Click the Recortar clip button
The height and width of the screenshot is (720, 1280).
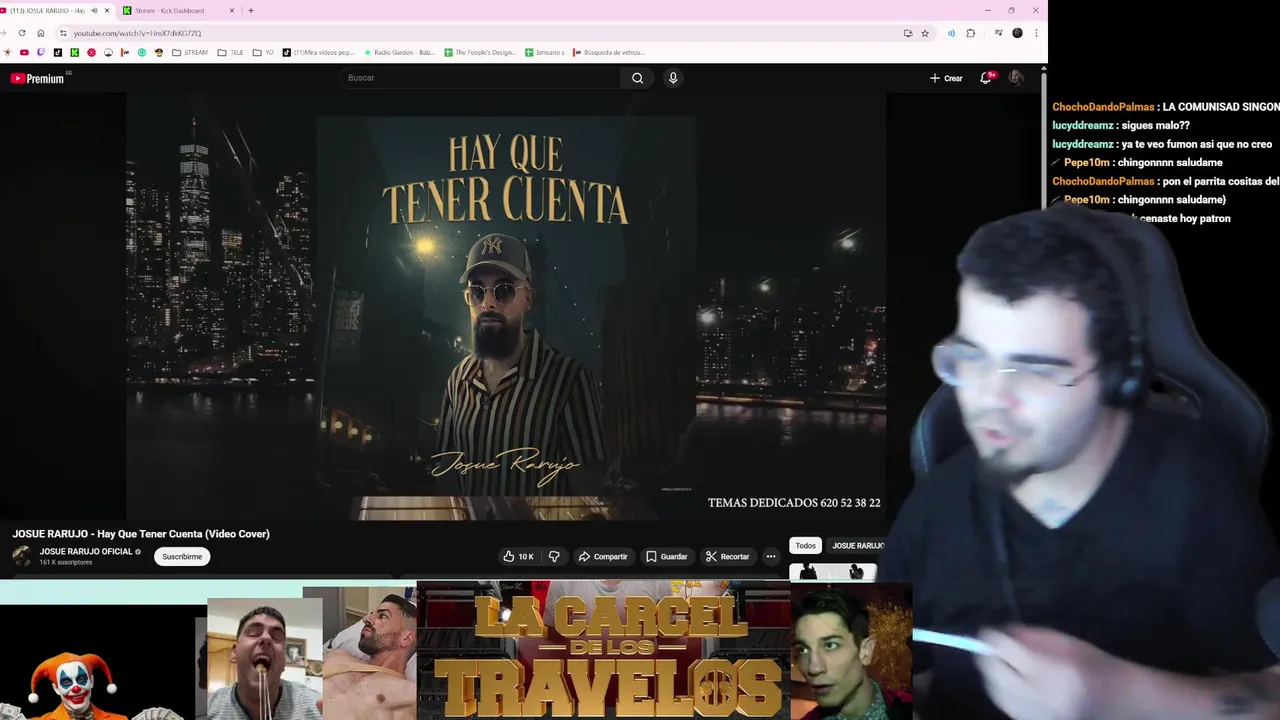[x=727, y=556]
